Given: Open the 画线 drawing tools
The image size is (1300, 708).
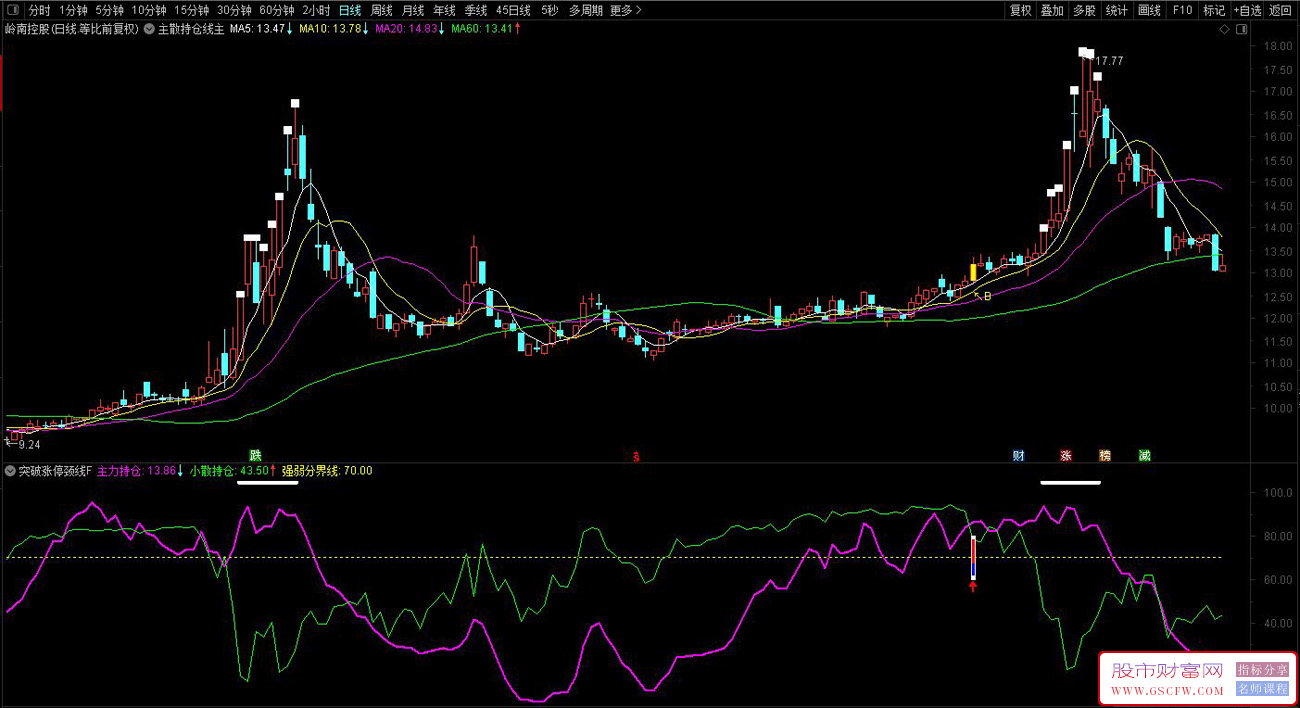Looking at the screenshot, I should [x=1149, y=11].
